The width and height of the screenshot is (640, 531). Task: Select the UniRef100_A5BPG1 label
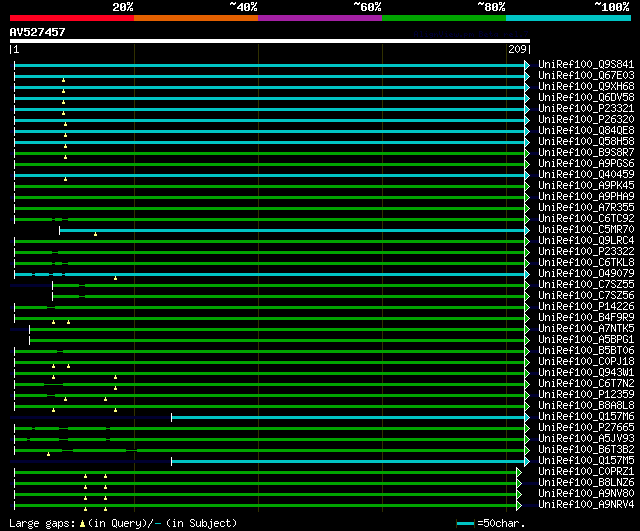pos(586,340)
